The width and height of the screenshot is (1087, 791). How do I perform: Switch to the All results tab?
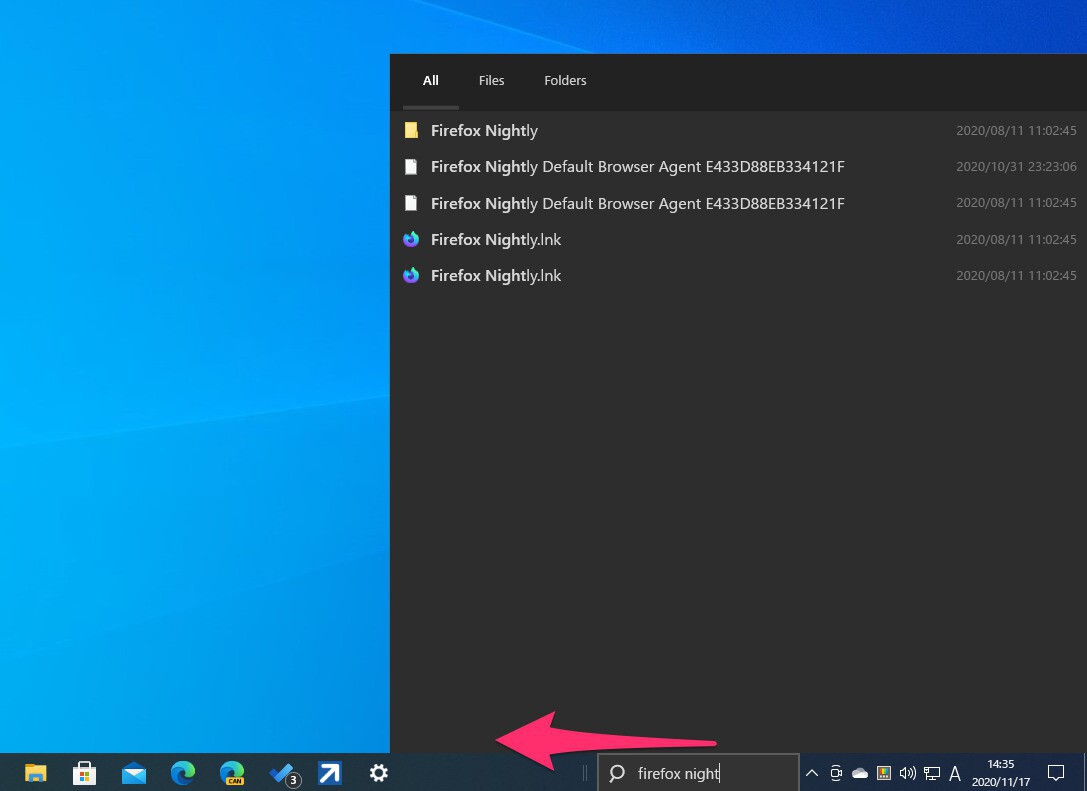point(430,81)
